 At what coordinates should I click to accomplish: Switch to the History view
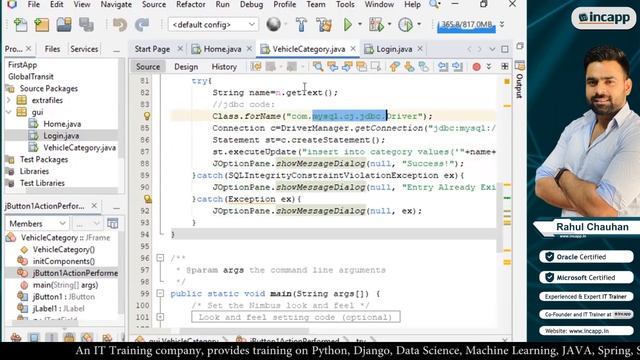224,67
